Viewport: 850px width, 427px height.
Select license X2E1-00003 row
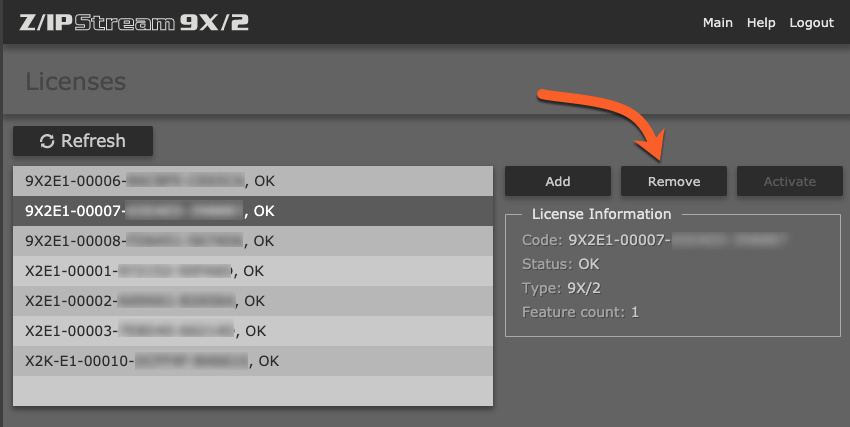click(145, 331)
